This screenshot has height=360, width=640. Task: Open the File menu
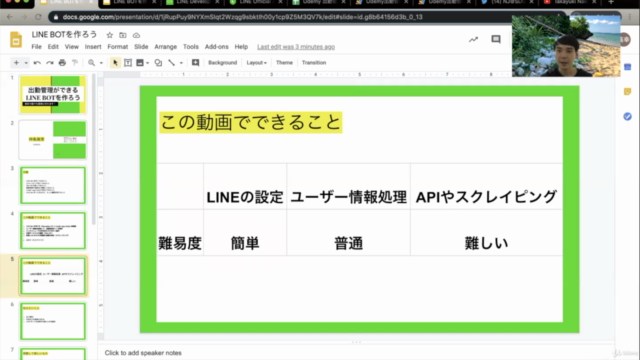pyautogui.click(x=36, y=47)
